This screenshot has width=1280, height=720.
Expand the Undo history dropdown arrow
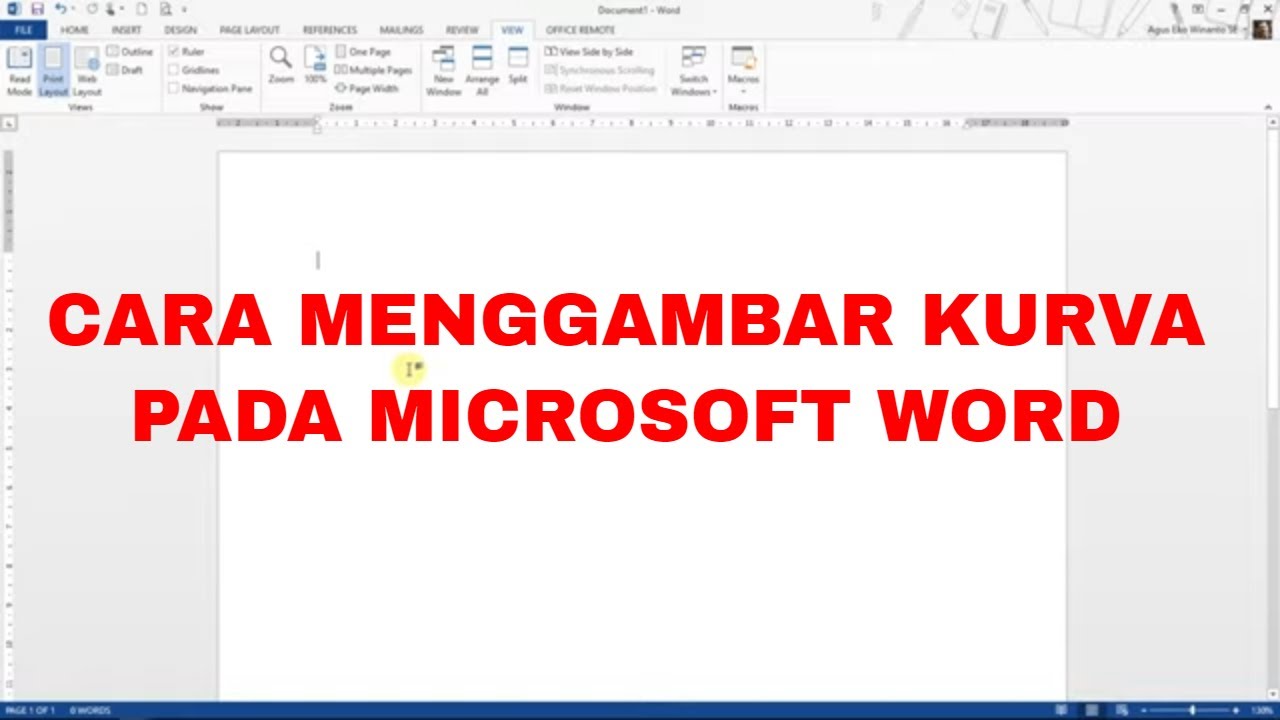tap(73, 9)
